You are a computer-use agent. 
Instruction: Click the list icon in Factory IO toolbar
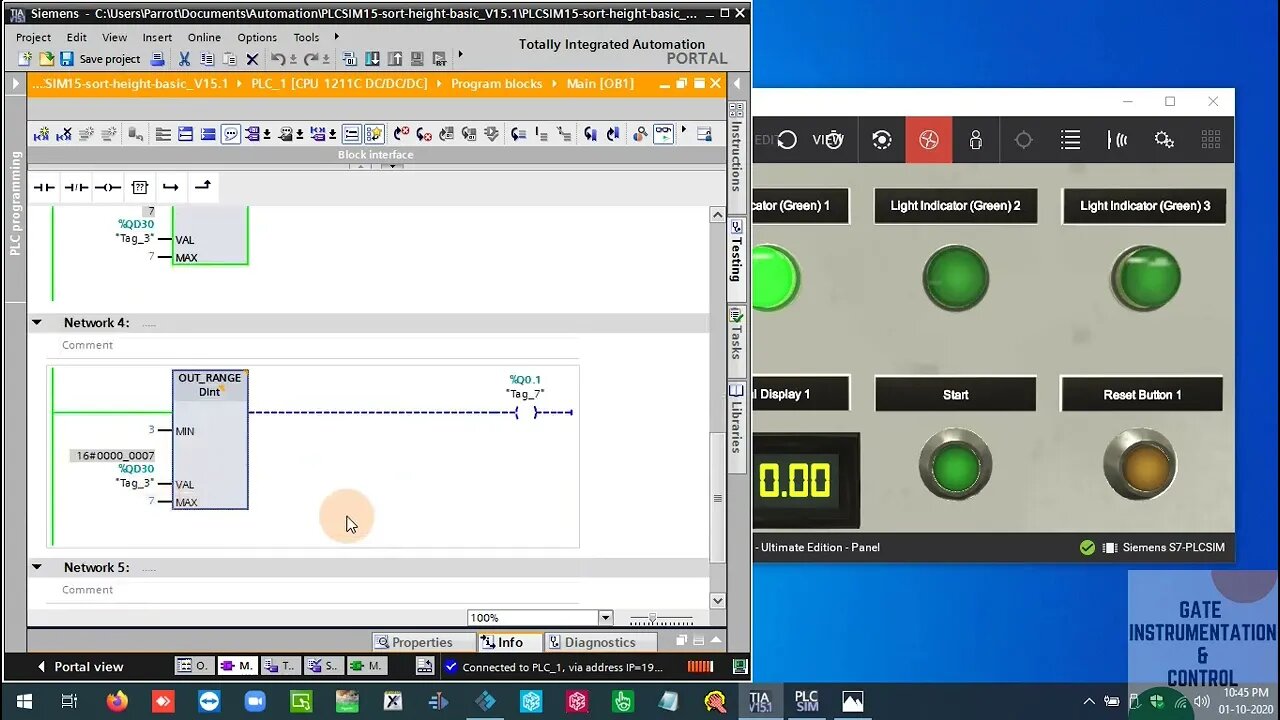click(1070, 140)
